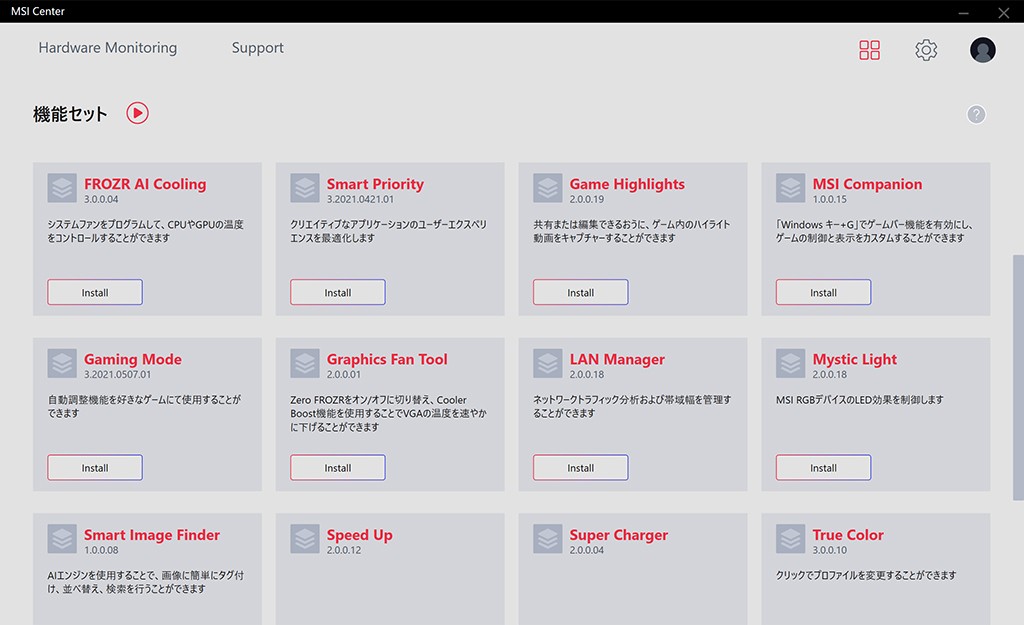The image size is (1024, 625).
Task: Install FROZR AI Cooling
Action: [95, 292]
